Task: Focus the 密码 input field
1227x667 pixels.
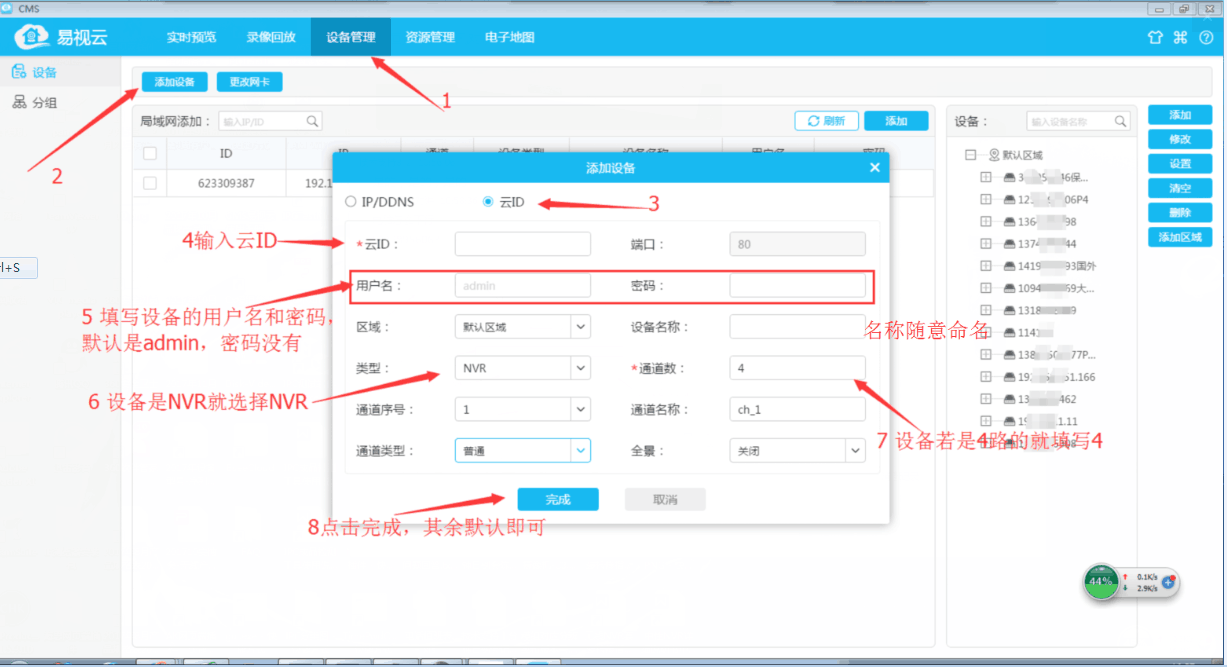Action: 798,285
